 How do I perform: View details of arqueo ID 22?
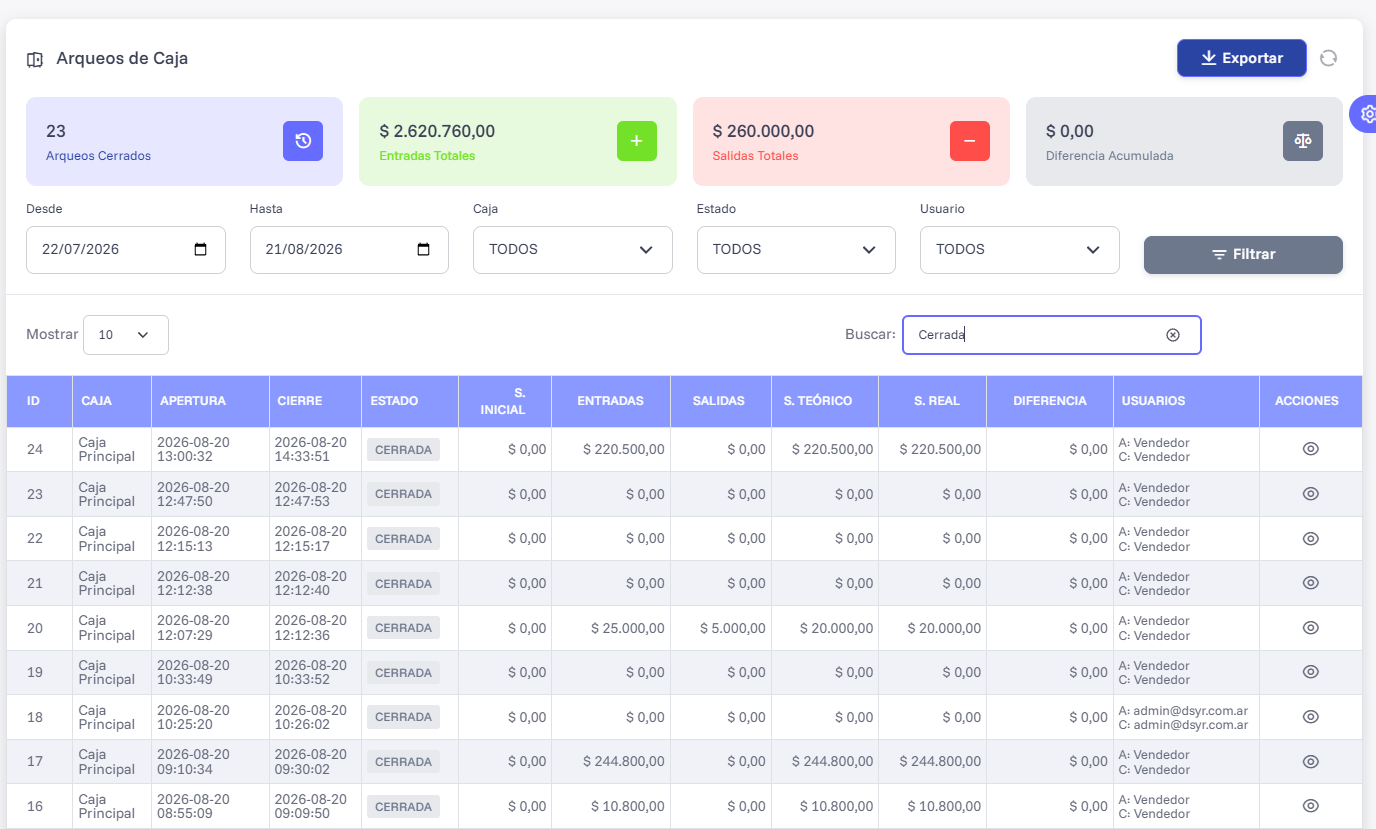(1311, 538)
